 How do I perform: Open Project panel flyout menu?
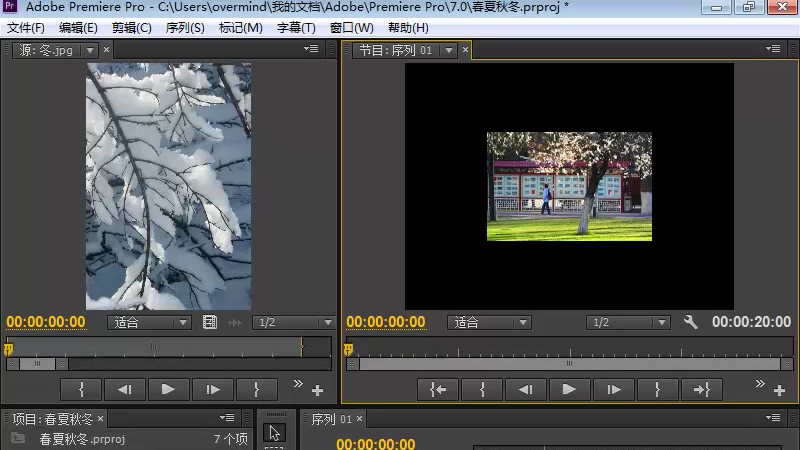pyautogui.click(x=227, y=418)
